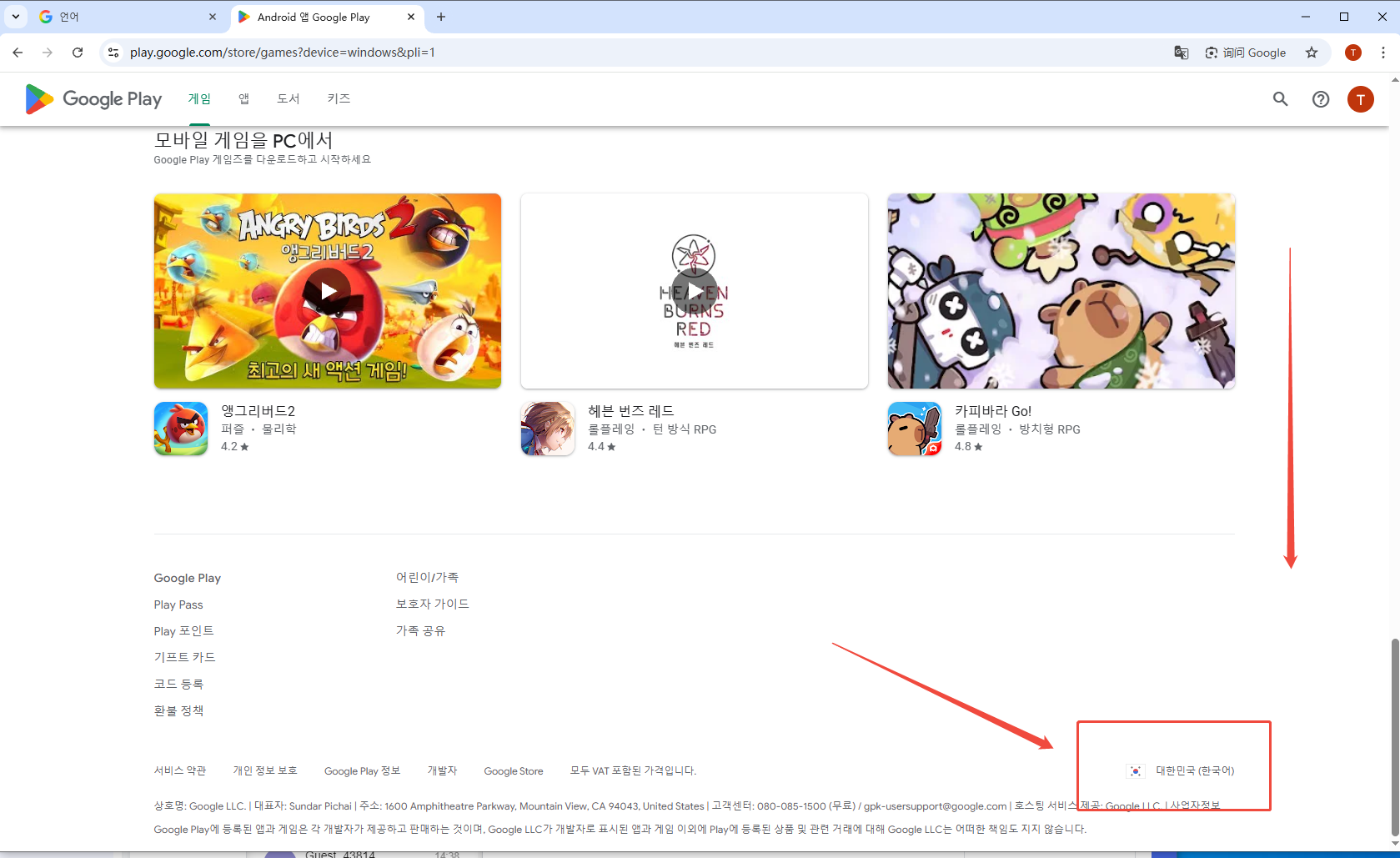Click the 헤븐 번즈 레드 app icon
Viewport: 1400px width, 858px height.
(x=548, y=429)
